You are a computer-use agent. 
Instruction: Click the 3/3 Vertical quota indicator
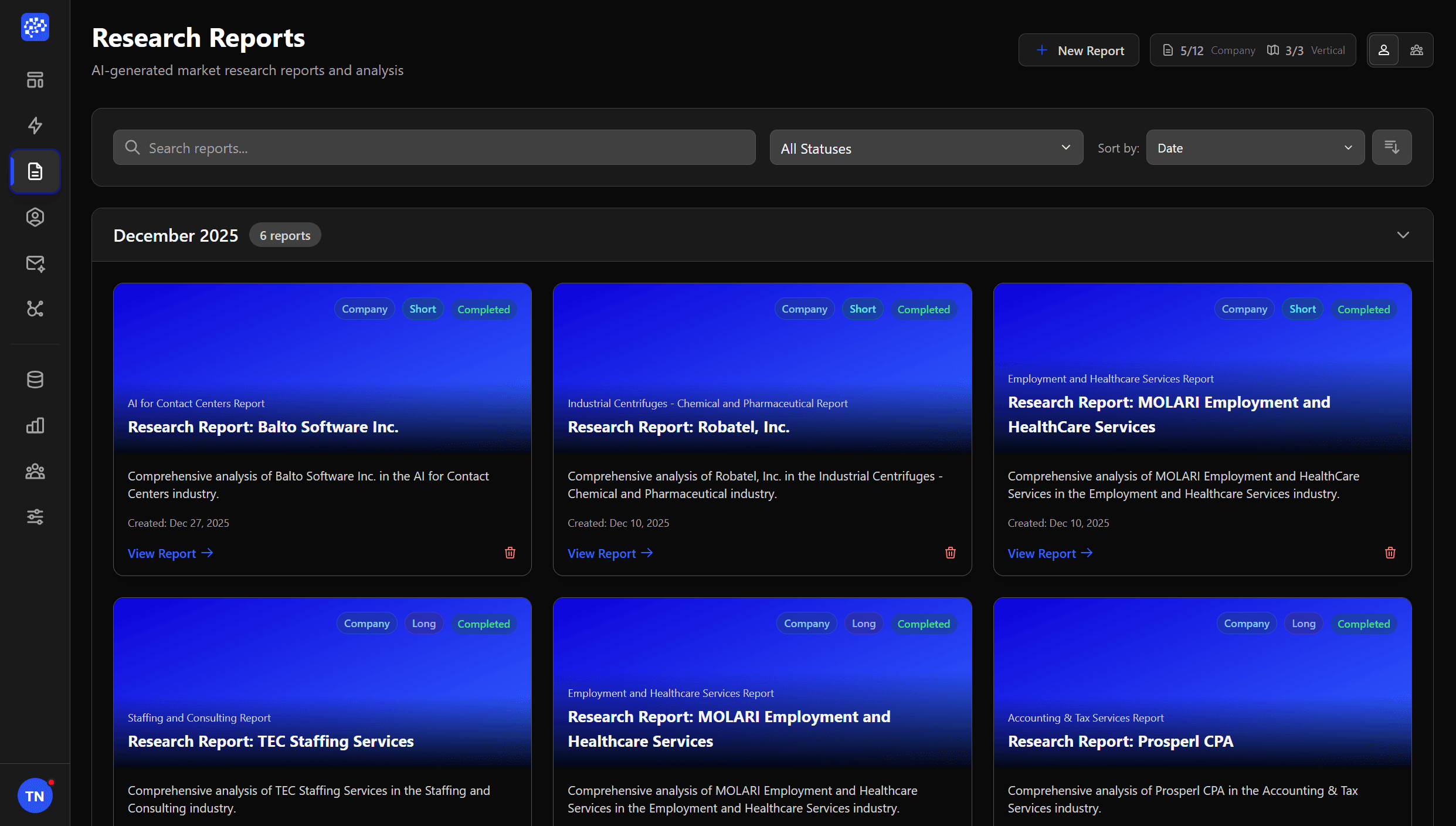point(1306,50)
